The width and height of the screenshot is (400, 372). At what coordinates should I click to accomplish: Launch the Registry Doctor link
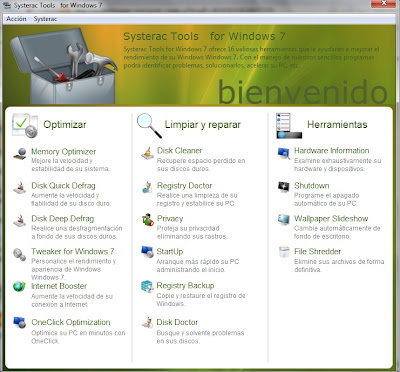[x=184, y=185]
